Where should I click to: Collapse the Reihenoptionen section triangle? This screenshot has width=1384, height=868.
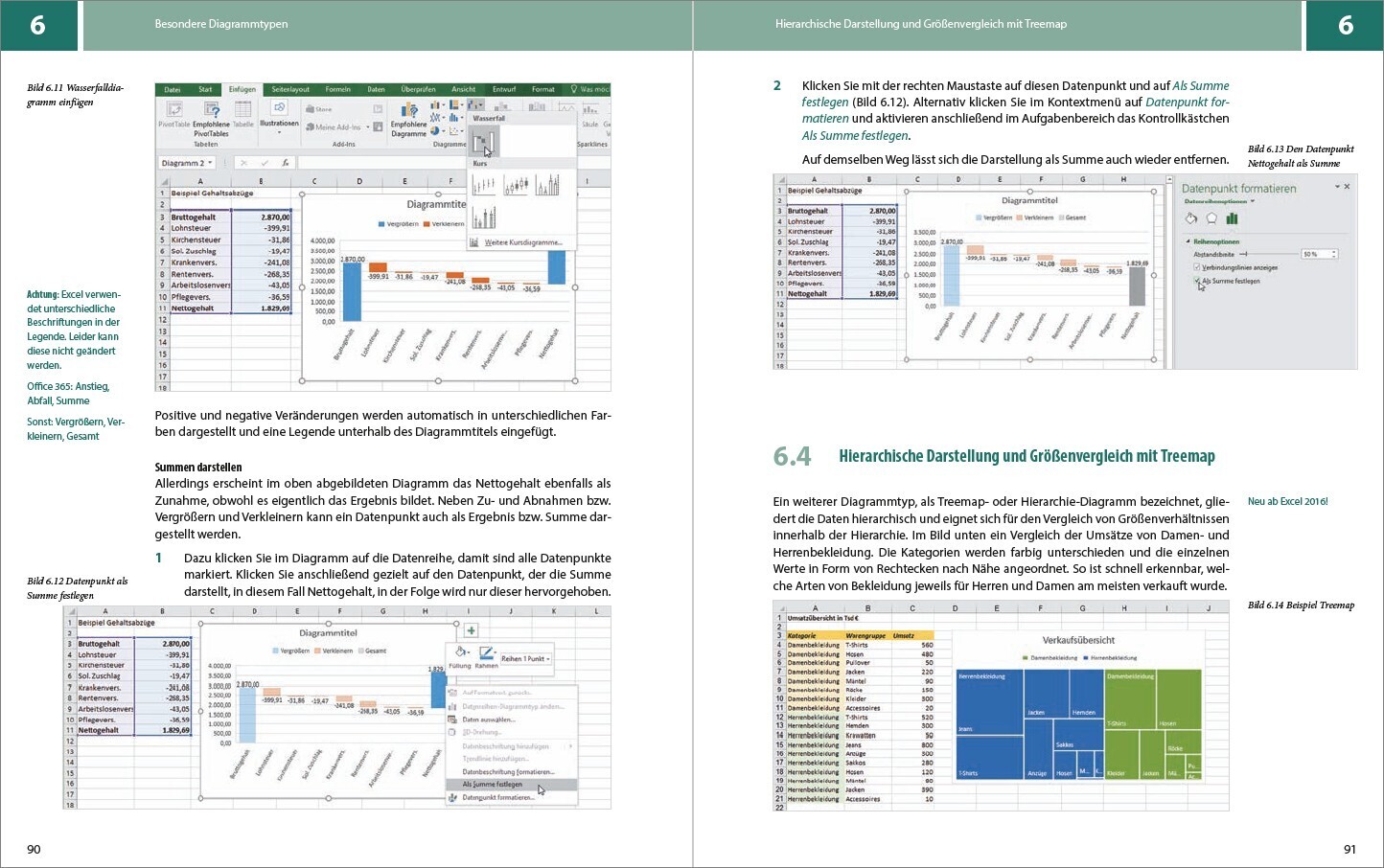click(1188, 241)
